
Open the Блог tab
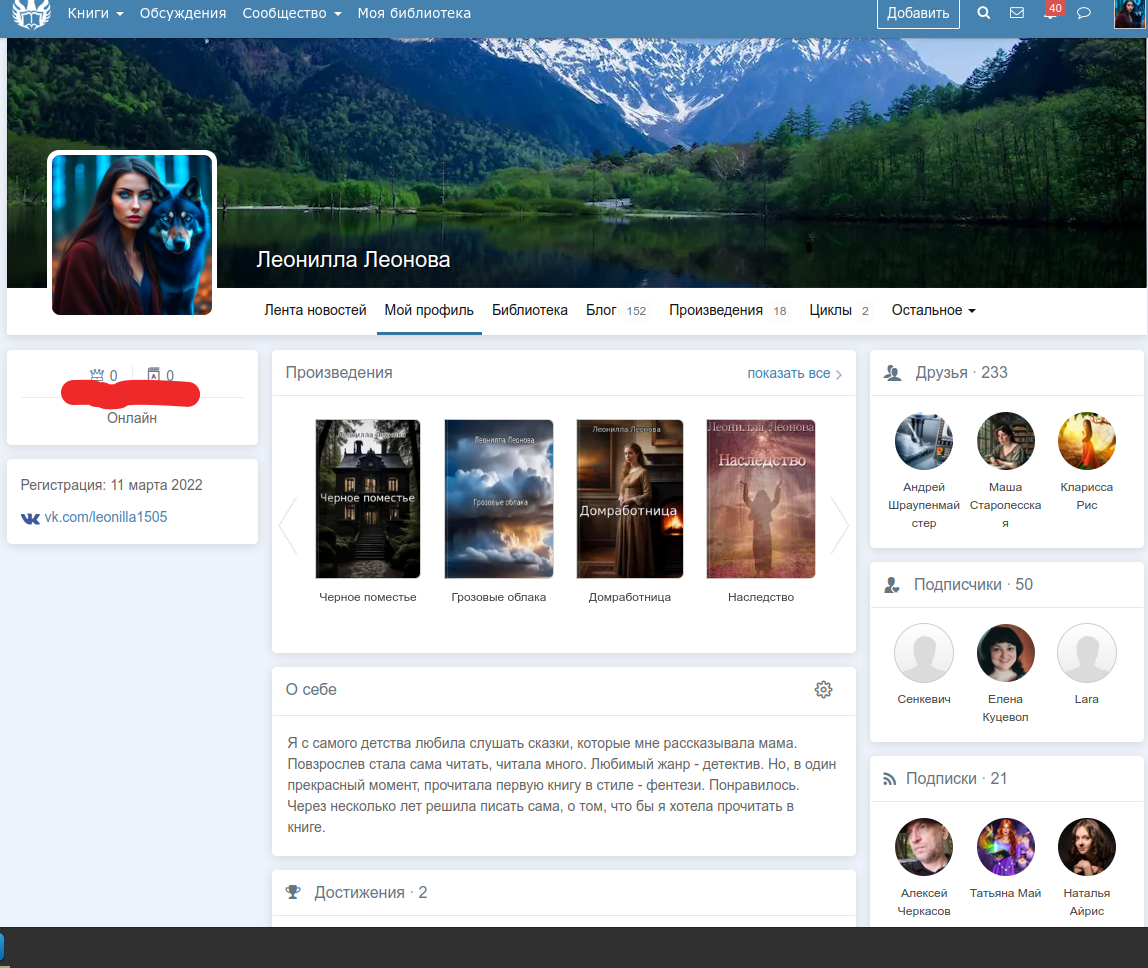[x=601, y=310]
